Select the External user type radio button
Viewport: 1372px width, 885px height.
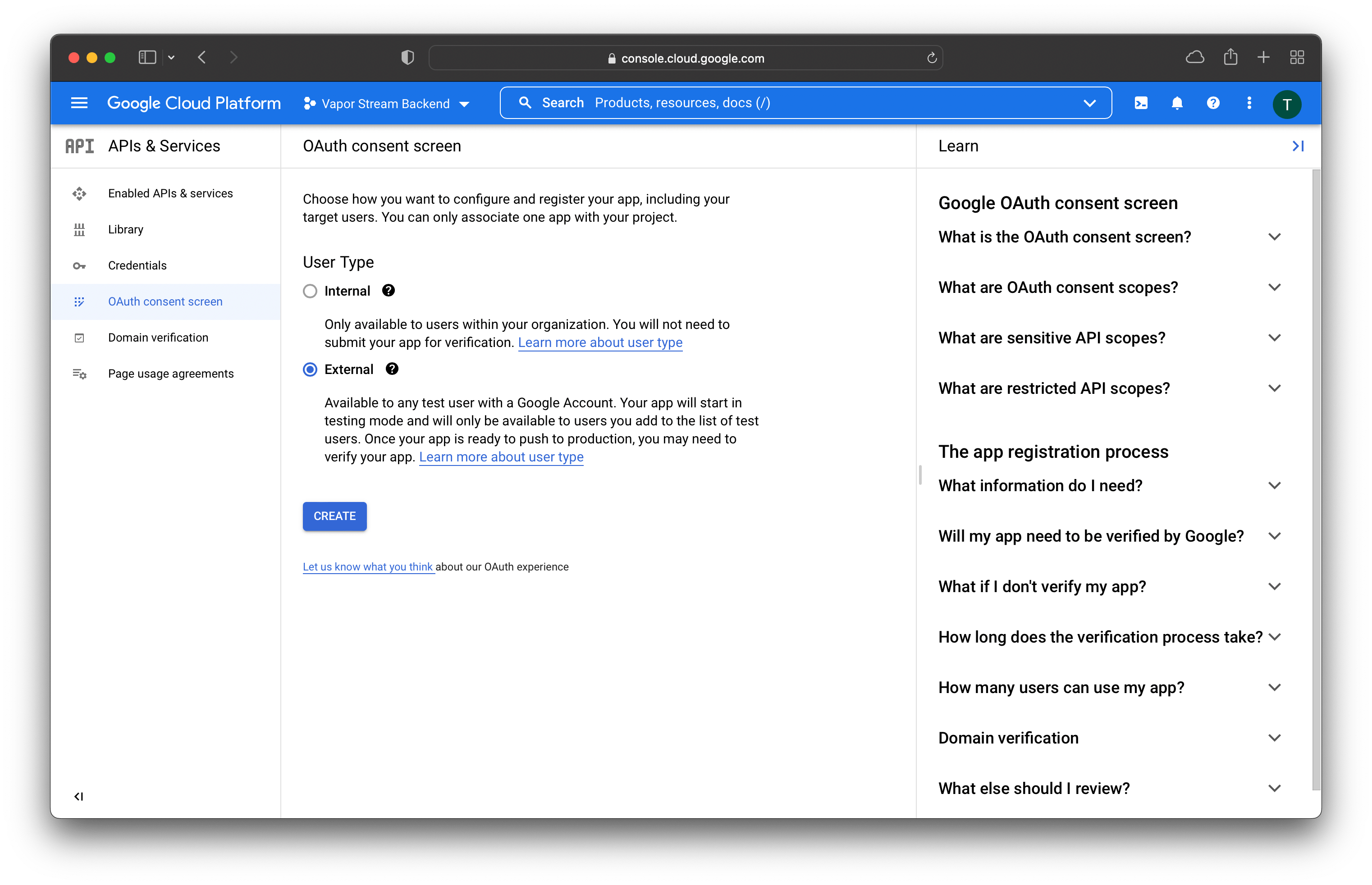click(x=311, y=369)
